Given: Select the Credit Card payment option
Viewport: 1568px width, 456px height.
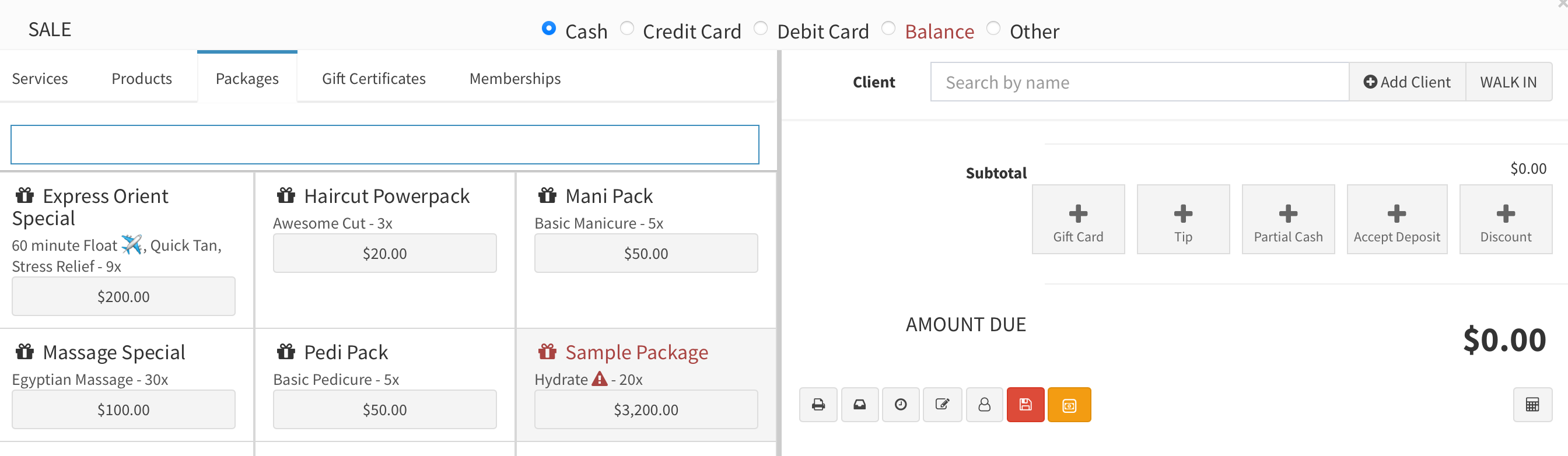Looking at the screenshot, I should [627, 29].
